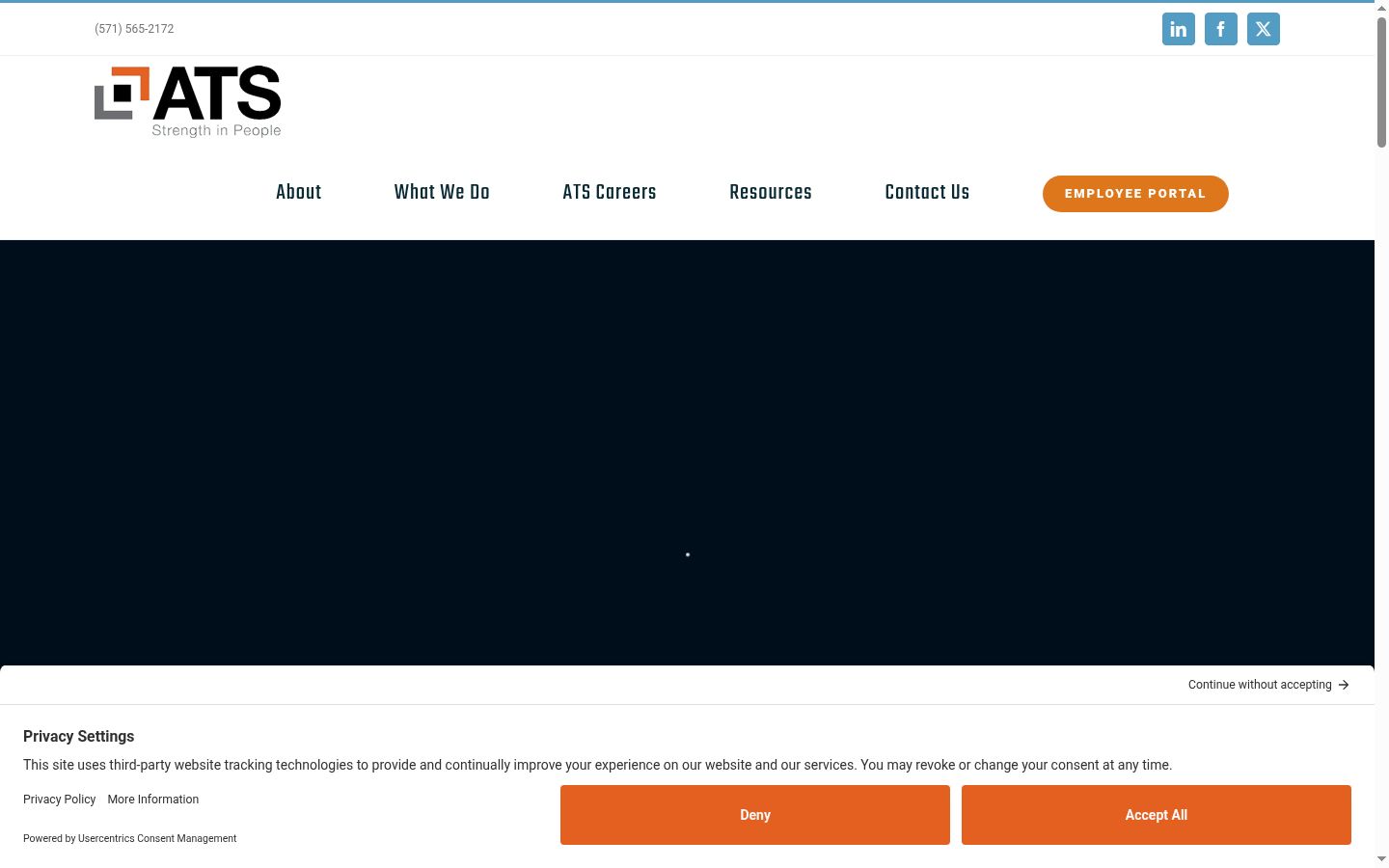The width and height of the screenshot is (1389, 868).
Task: Show More Information about privacy
Action: point(153,800)
